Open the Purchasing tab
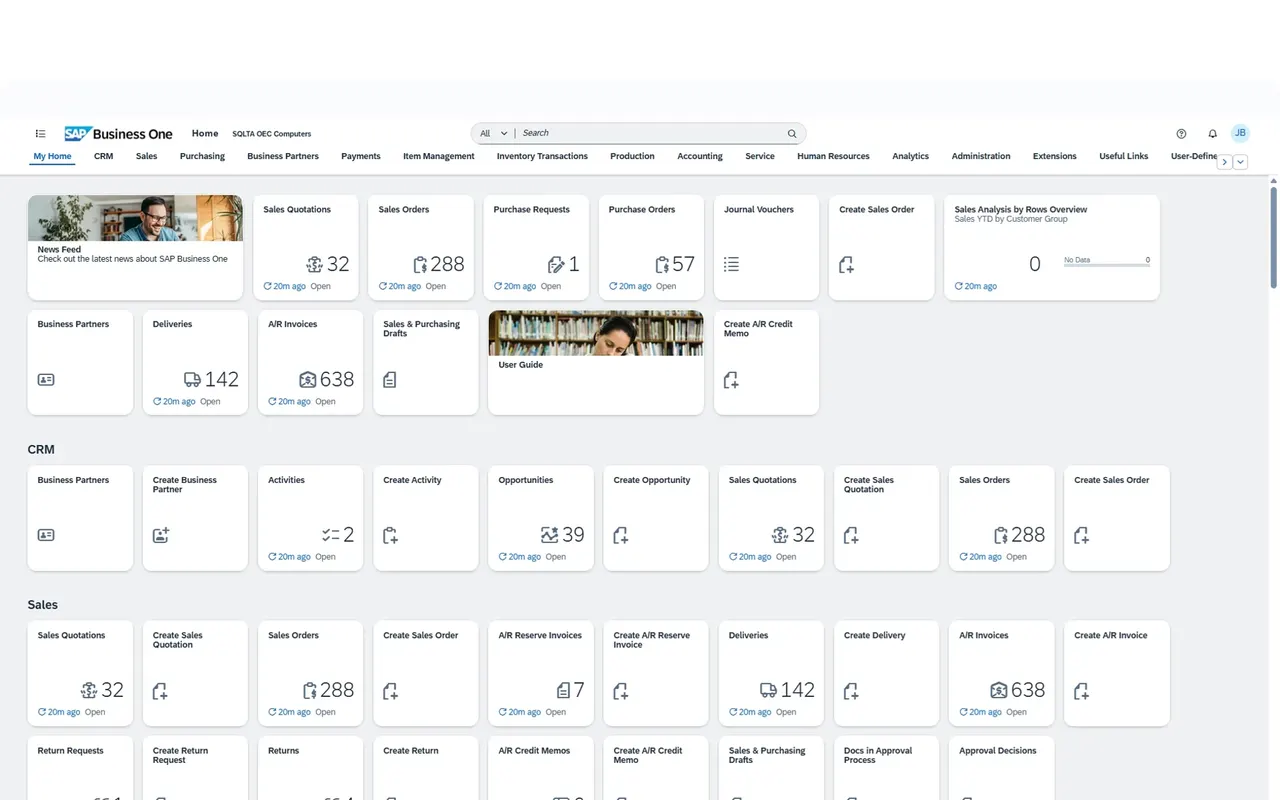This screenshot has width=1280, height=800. [x=202, y=156]
